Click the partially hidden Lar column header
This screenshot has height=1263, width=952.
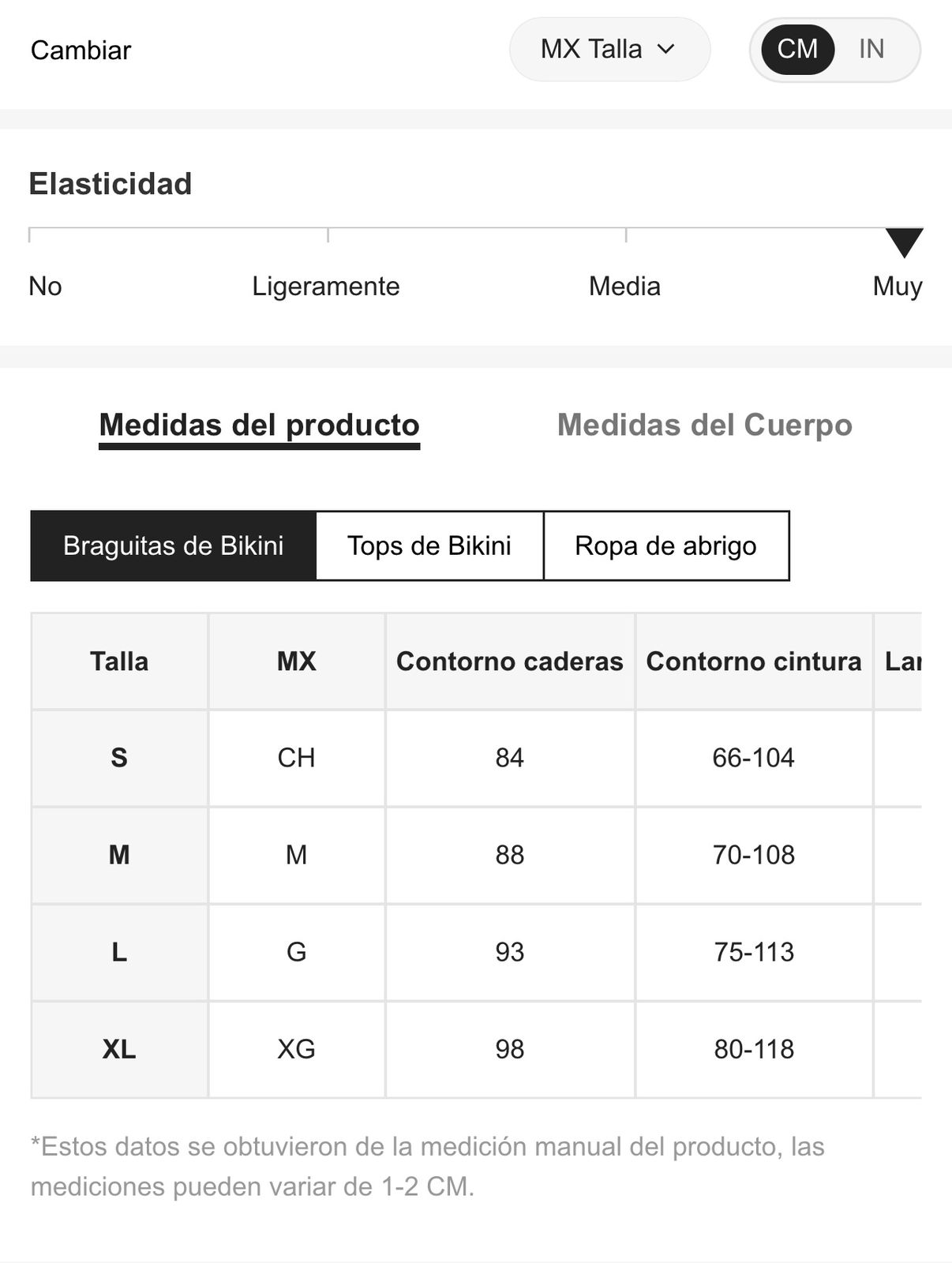point(901,661)
